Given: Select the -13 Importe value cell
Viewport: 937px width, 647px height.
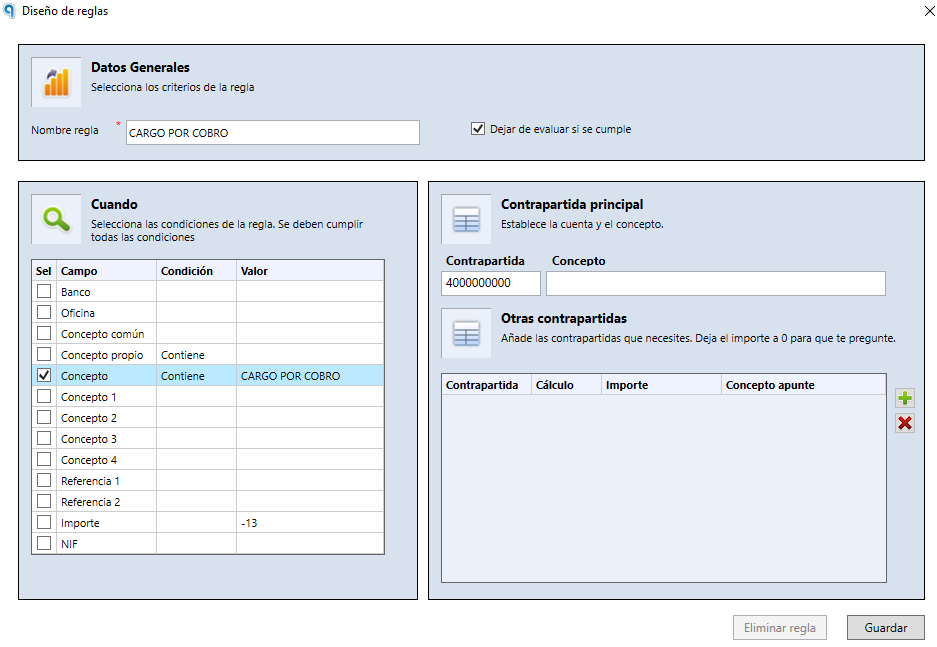Looking at the screenshot, I should 310,523.
